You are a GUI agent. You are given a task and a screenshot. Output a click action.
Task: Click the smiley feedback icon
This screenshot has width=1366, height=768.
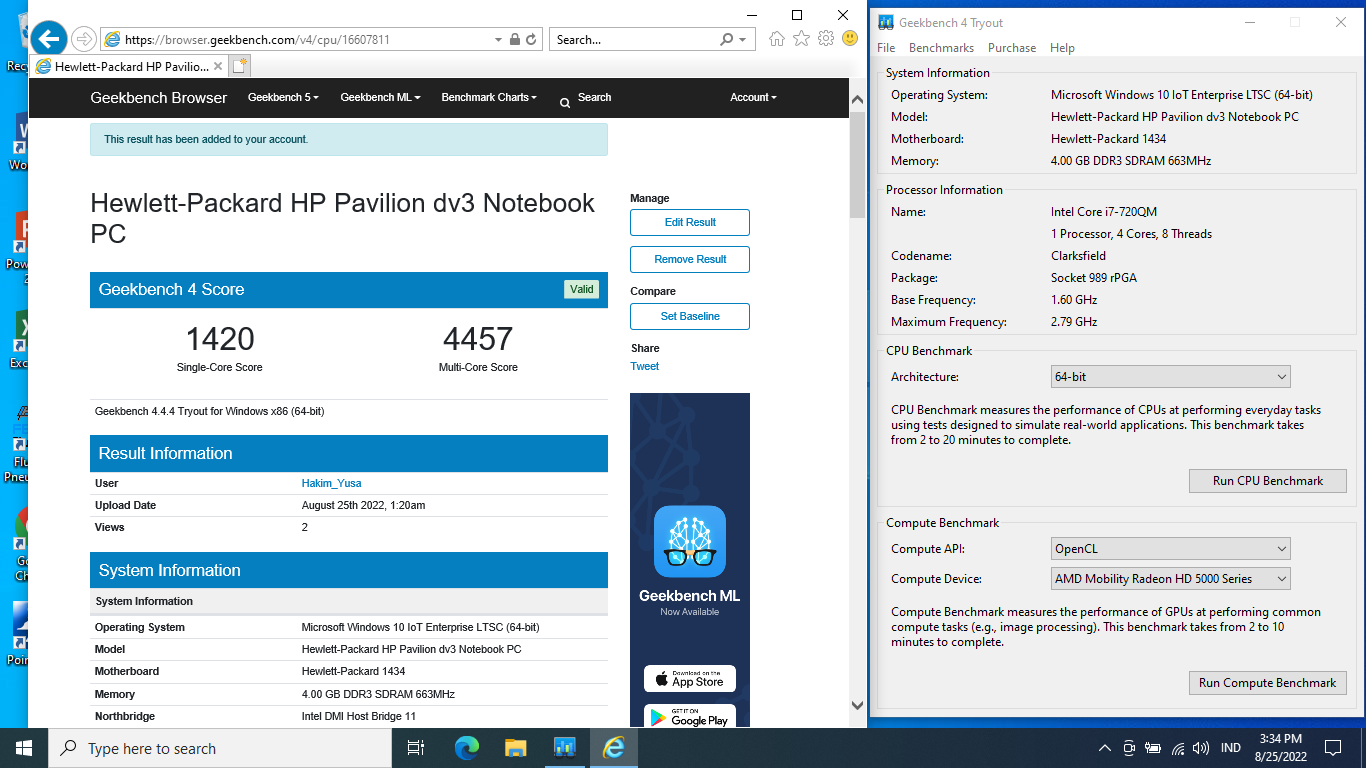(x=850, y=39)
